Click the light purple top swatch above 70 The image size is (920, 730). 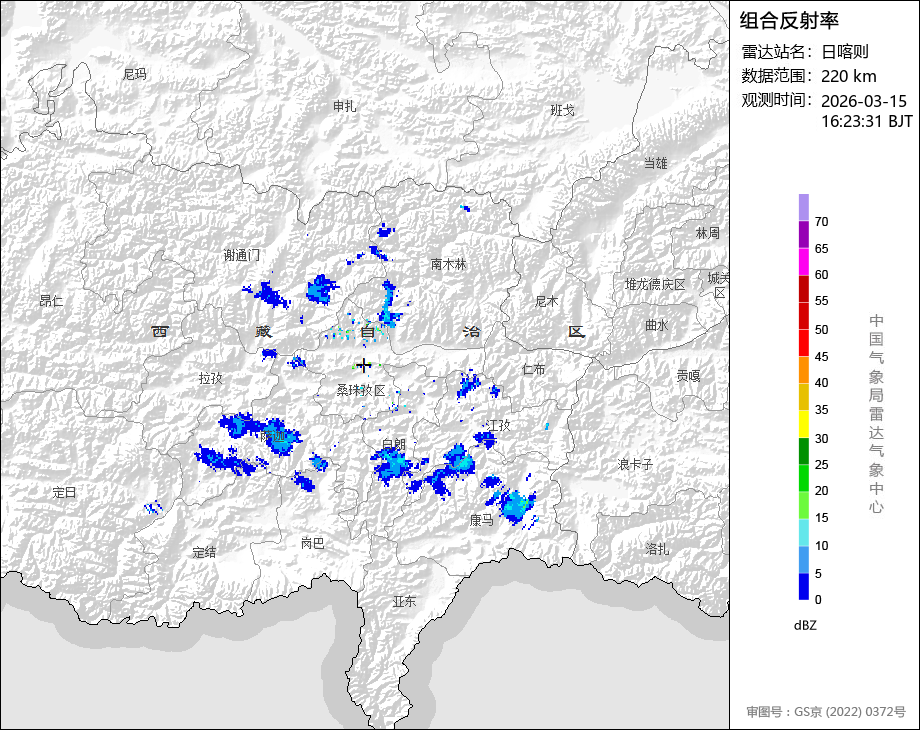804,207
